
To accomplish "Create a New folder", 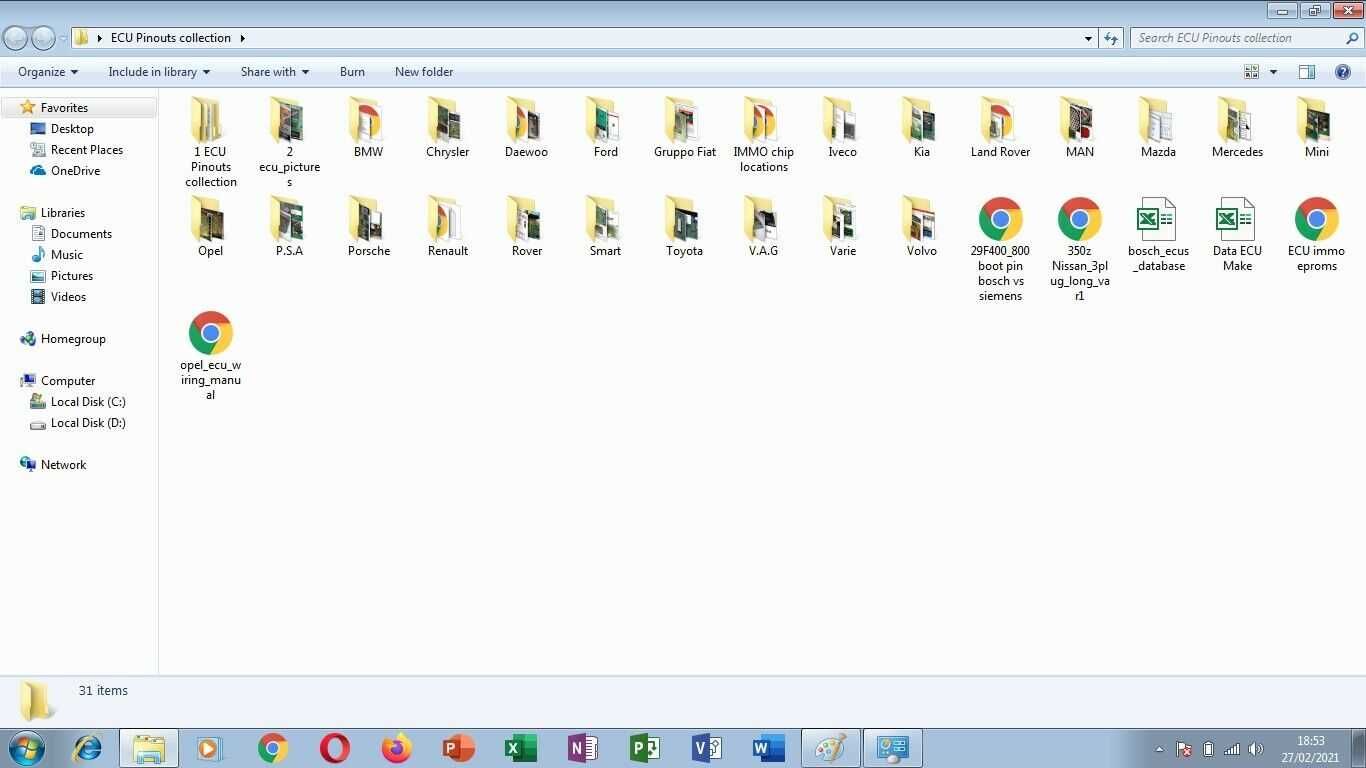I will coord(424,72).
